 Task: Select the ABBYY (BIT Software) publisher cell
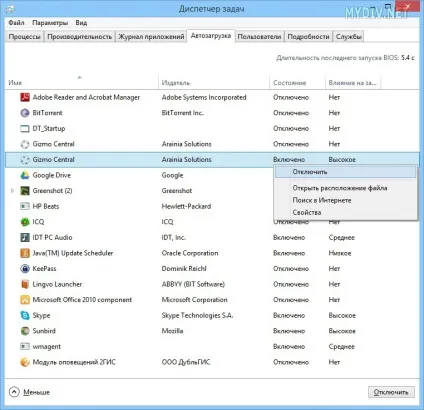[x=193, y=284]
